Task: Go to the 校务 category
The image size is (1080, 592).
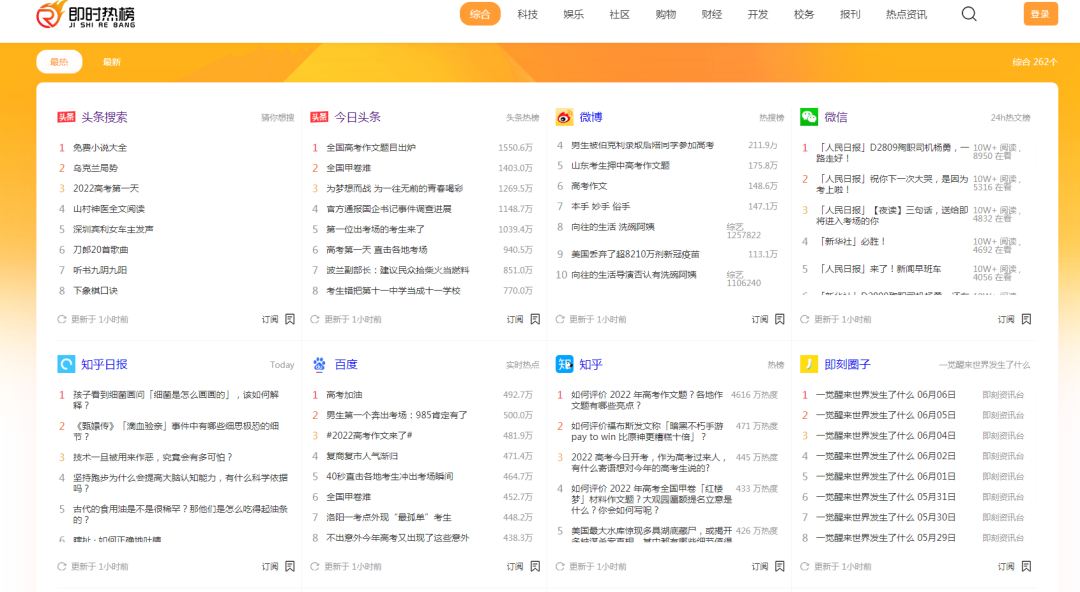Action: tap(804, 14)
